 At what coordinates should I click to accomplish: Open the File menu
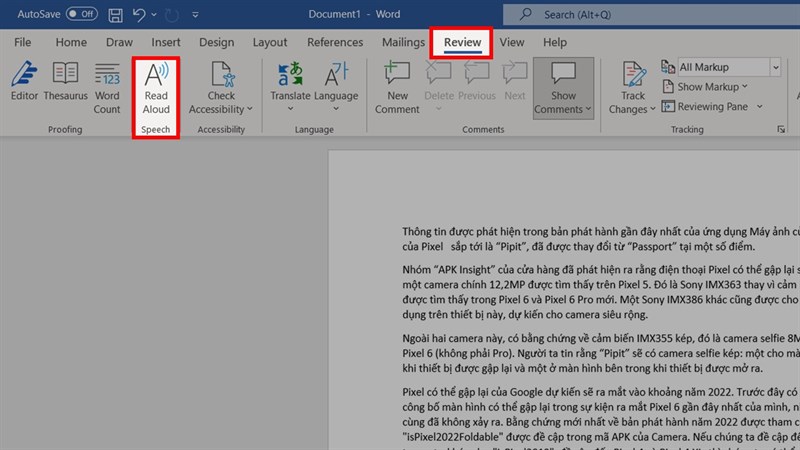pos(22,42)
